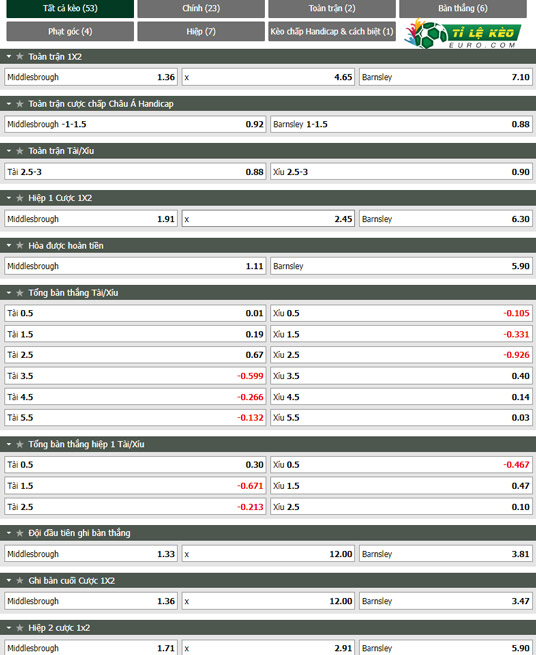
Task: Pick draw x 2.45 in Hiệp 1 1X2
Action: pyautogui.click(x=268, y=219)
